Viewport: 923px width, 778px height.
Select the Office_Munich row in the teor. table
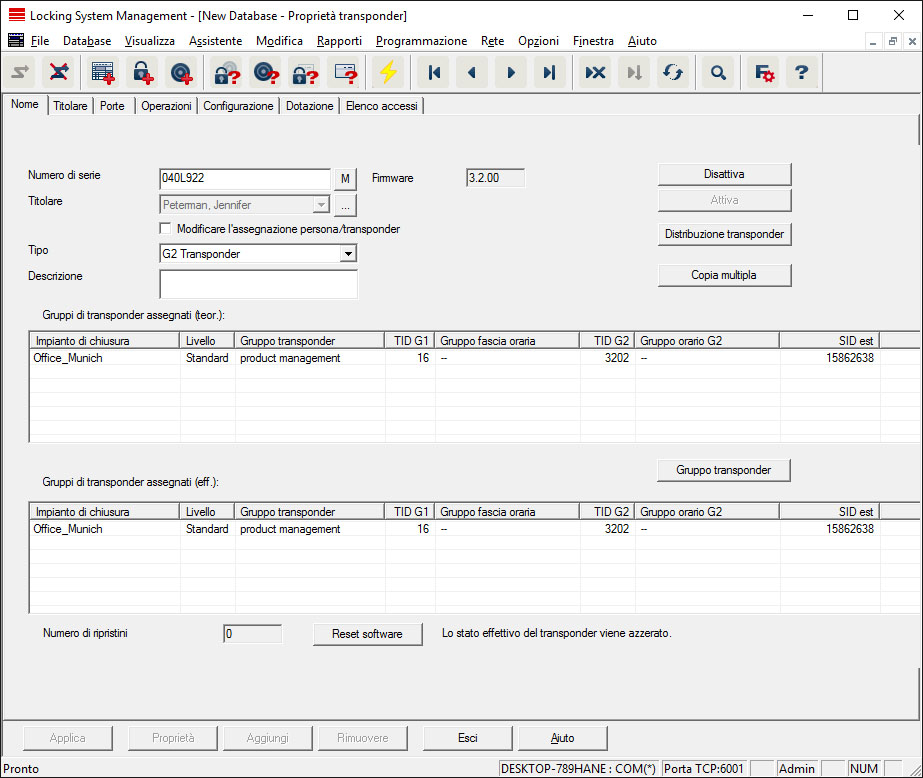point(68,358)
